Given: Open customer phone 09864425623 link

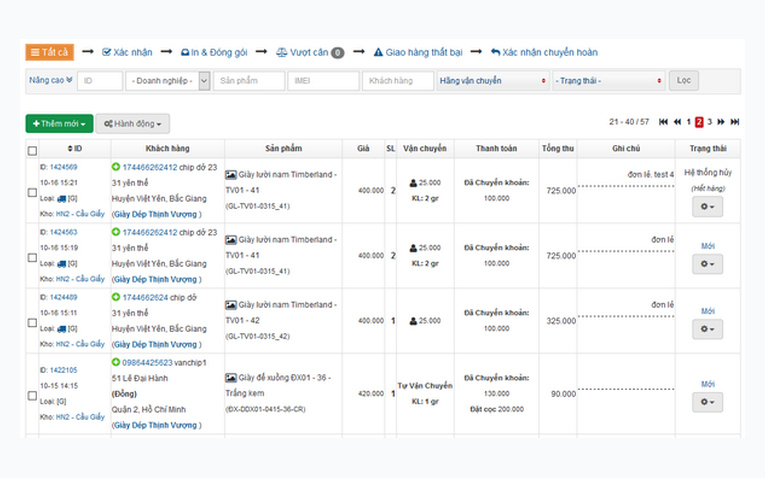Looking at the screenshot, I should pyautogui.click(x=147, y=363).
